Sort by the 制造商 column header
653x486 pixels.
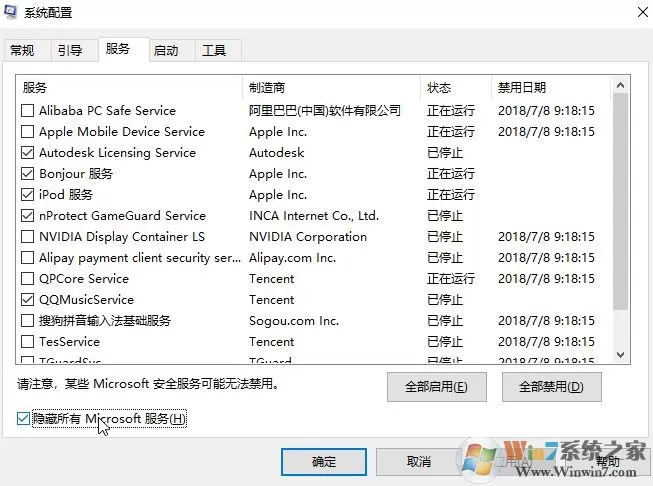click(x=331, y=87)
